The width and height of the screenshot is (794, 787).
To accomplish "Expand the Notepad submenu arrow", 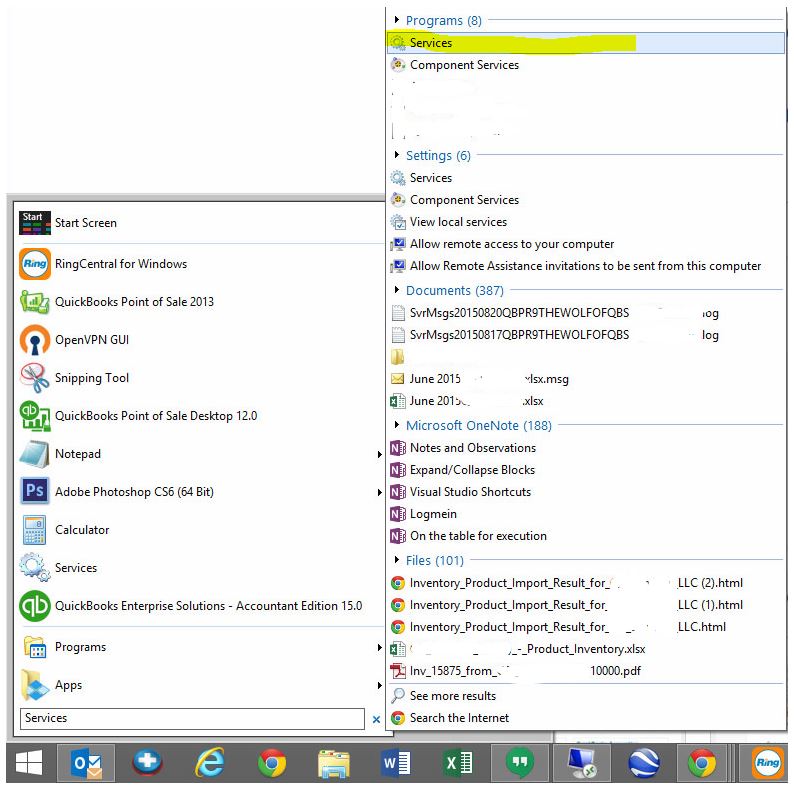I will [x=379, y=454].
